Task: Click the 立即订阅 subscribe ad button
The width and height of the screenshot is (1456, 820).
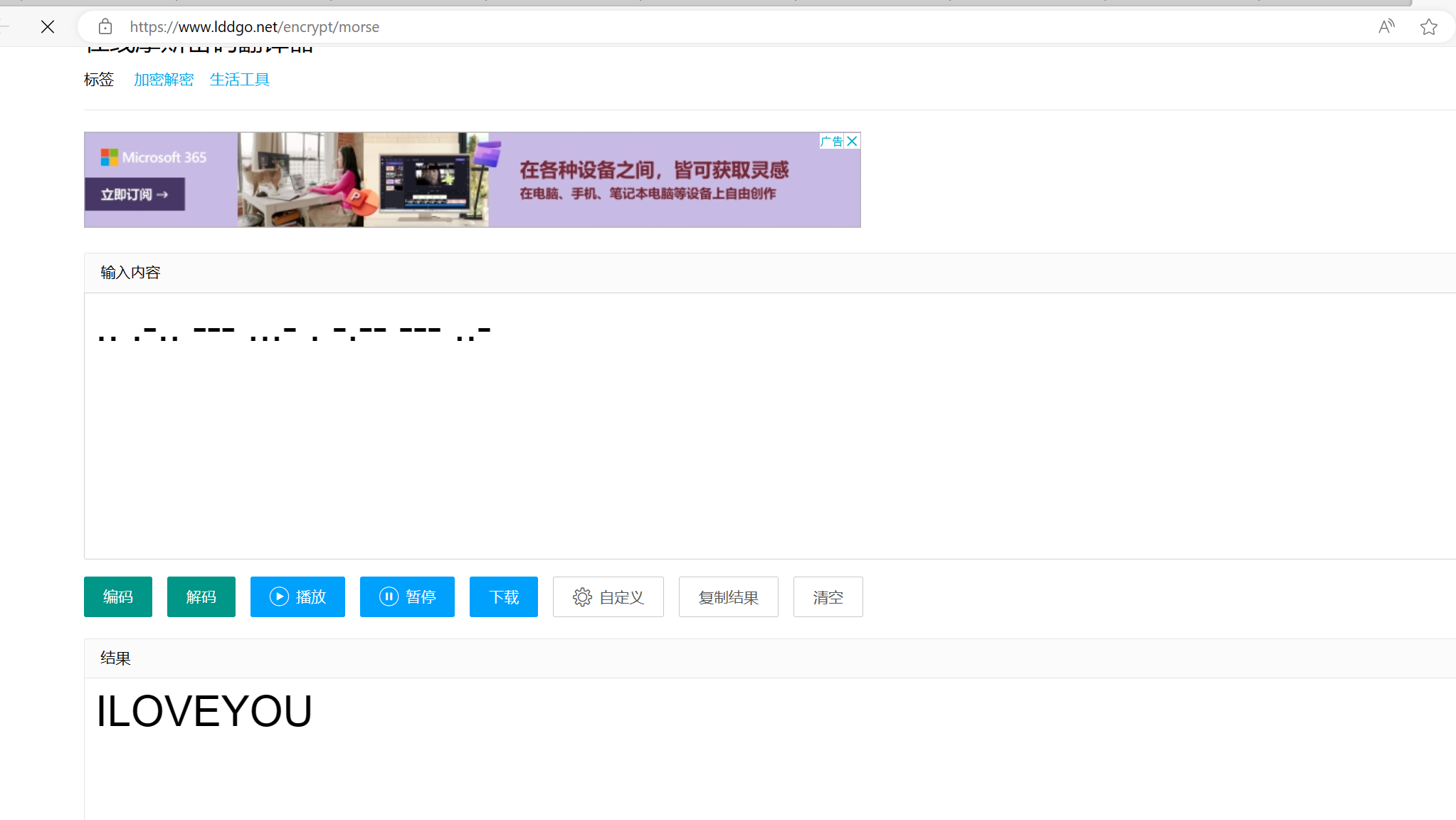Action: click(x=134, y=194)
